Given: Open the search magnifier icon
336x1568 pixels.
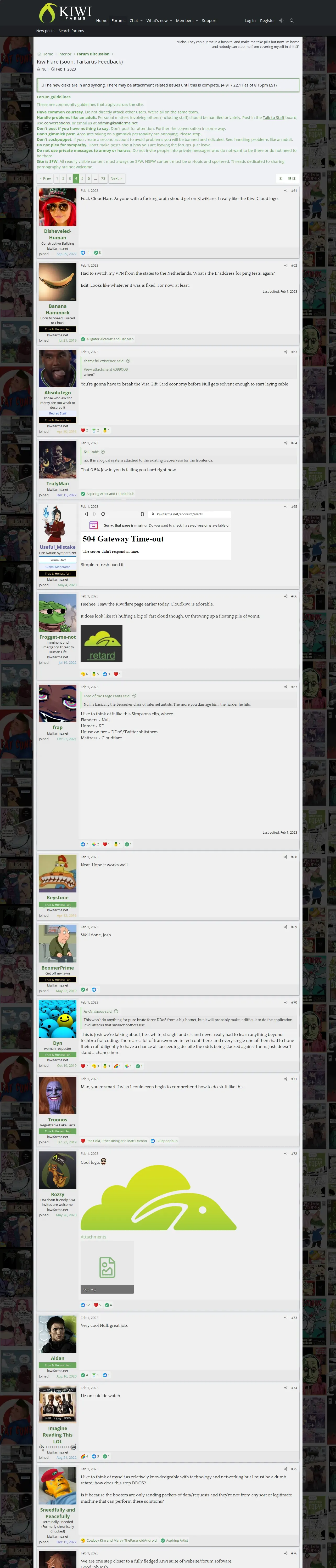Looking at the screenshot, I should tap(292, 21).
